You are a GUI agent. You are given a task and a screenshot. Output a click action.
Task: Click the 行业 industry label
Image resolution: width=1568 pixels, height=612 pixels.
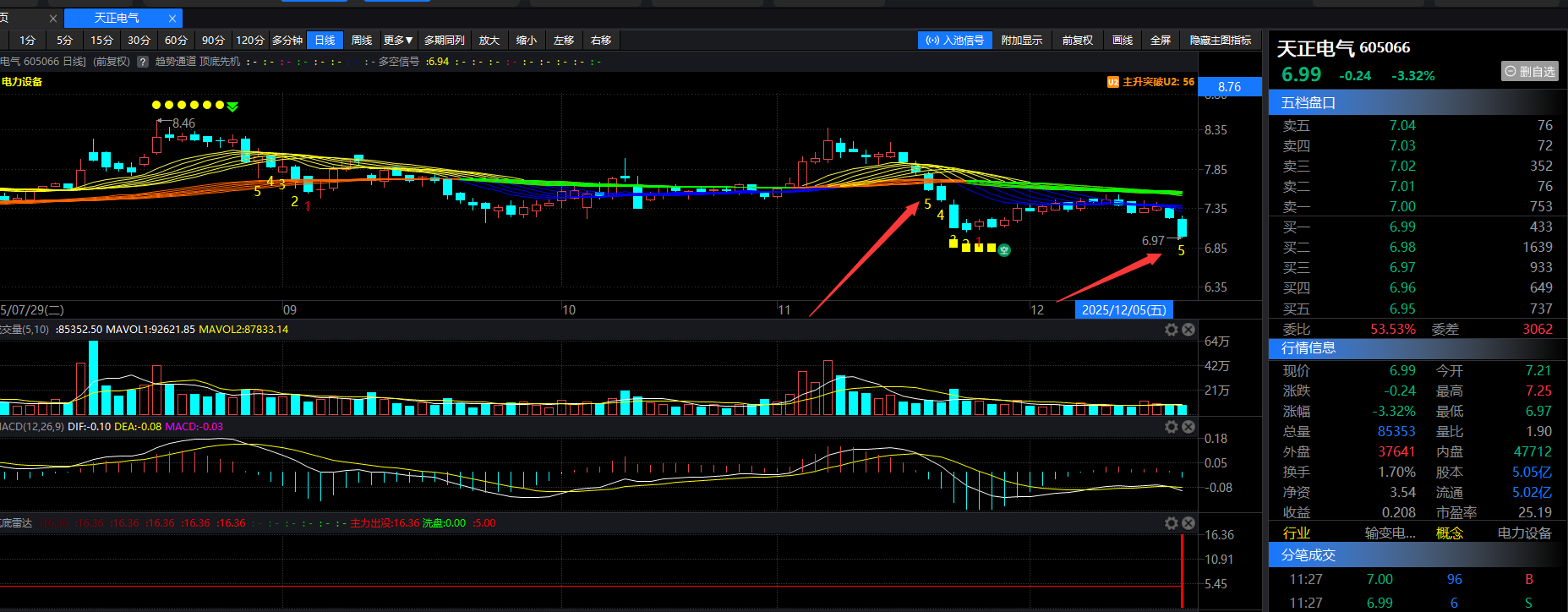click(x=1297, y=533)
